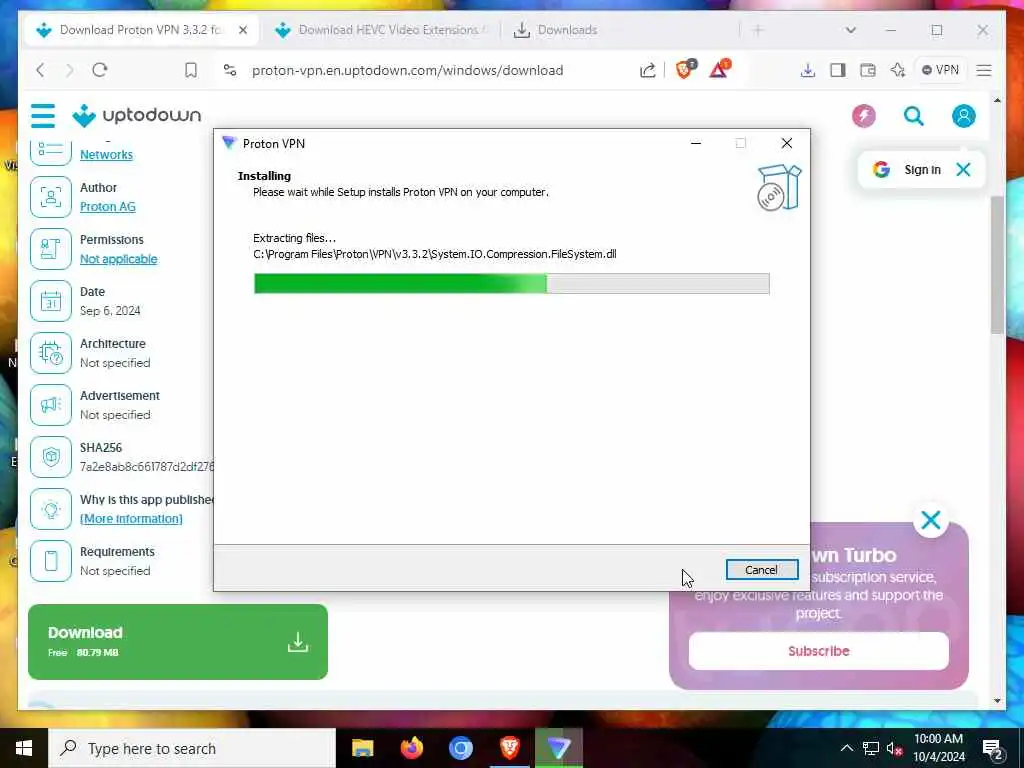Open File Explorer from taskbar
The height and width of the screenshot is (768, 1024).
[362, 748]
